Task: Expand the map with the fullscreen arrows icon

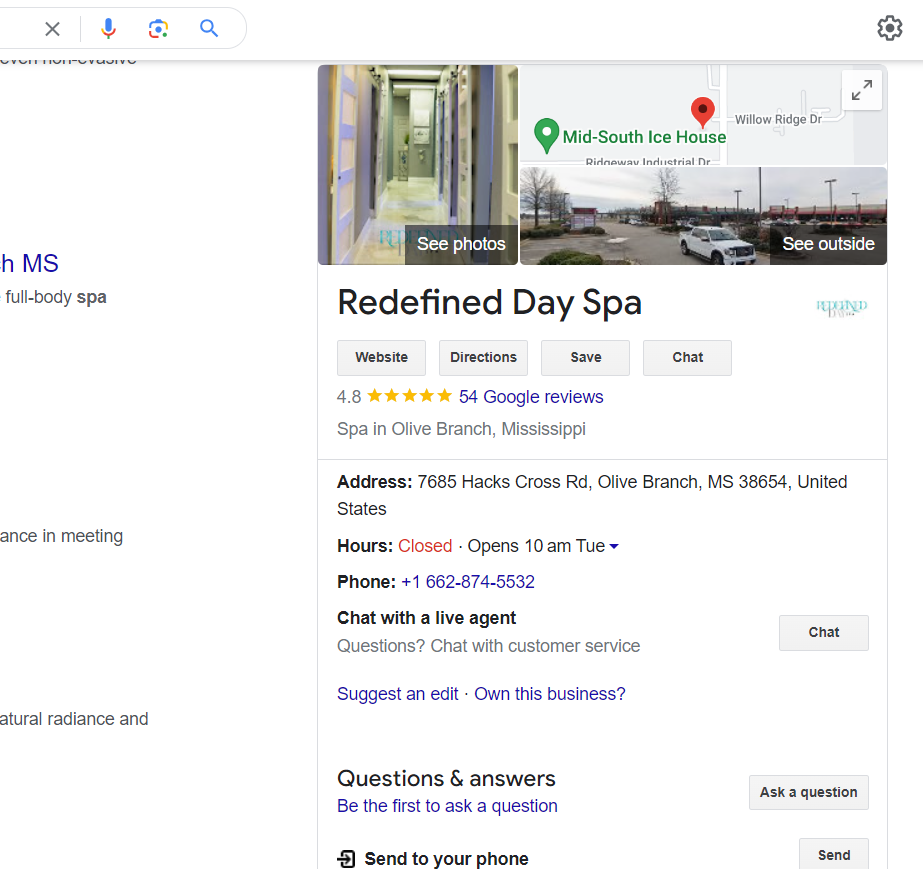Action: point(861,89)
